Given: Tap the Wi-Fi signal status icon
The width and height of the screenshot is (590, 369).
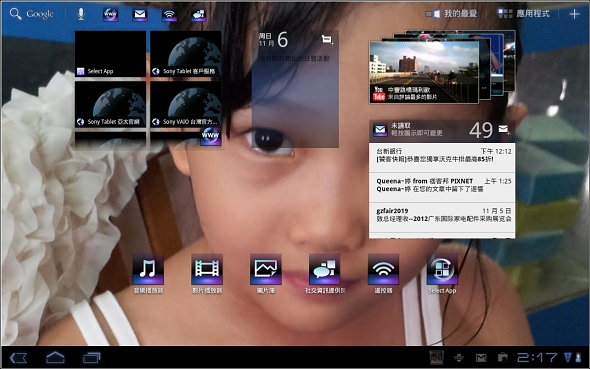Looking at the screenshot, I should coord(567,357).
